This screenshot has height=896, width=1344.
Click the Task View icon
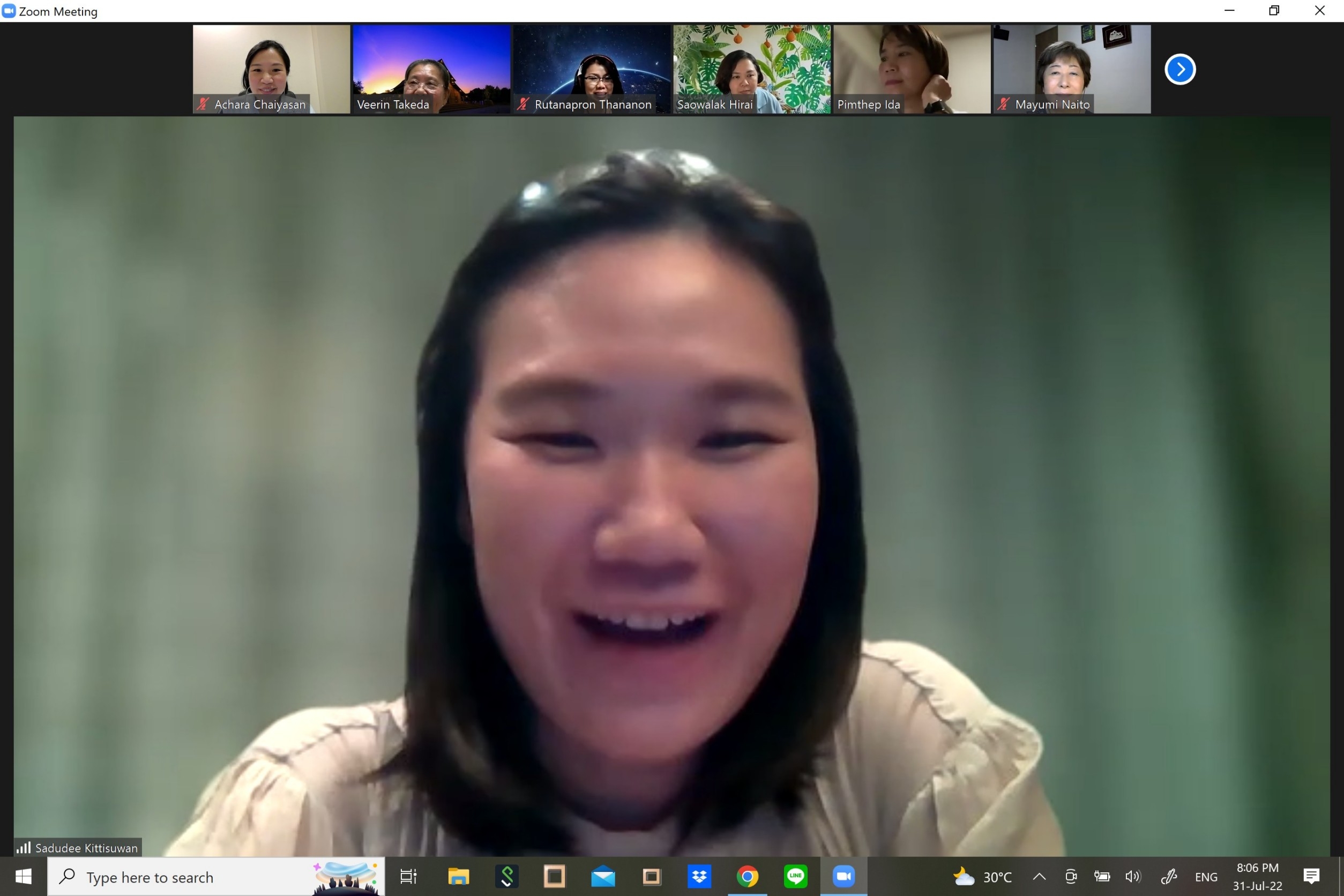[x=408, y=876]
